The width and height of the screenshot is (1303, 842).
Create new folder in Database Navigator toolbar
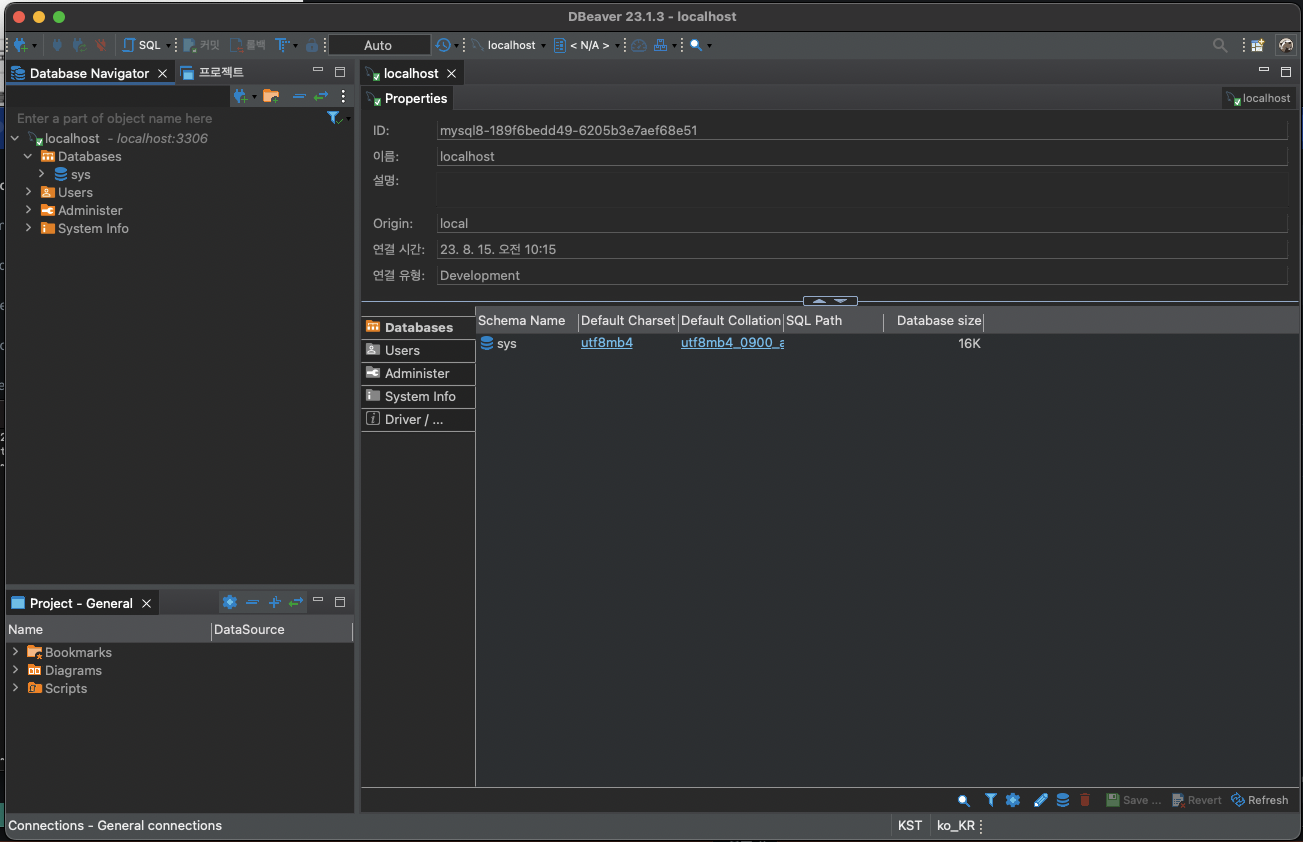[x=271, y=96]
